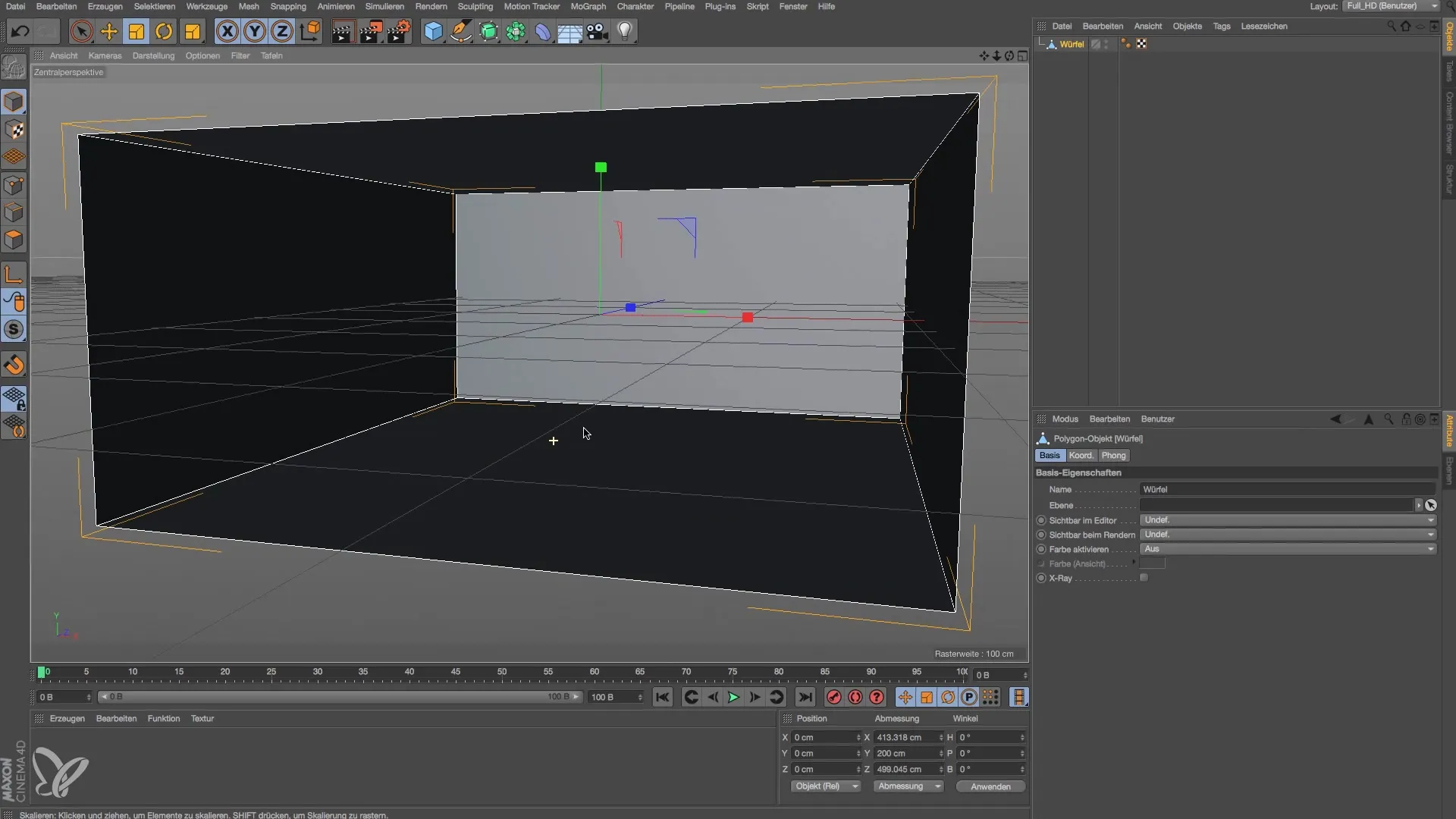Add a cube primitive object
The image size is (1456, 819).
point(433,31)
